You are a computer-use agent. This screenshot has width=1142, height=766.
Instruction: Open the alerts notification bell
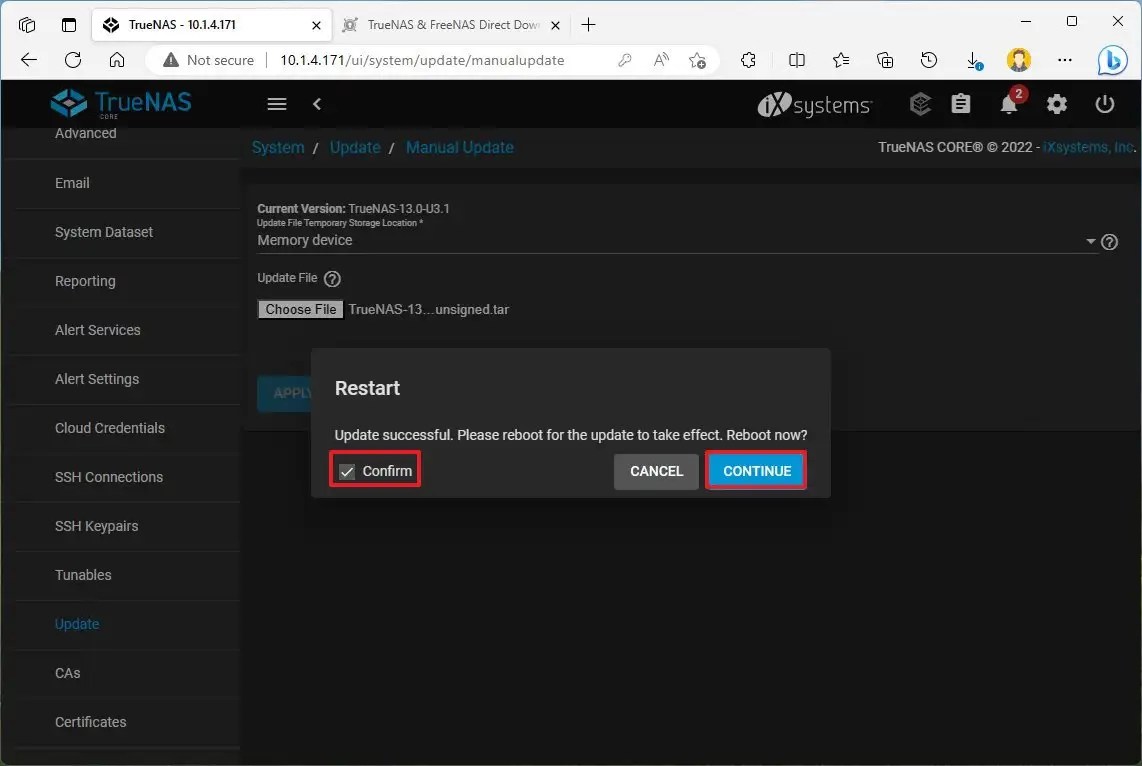[1008, 104]
